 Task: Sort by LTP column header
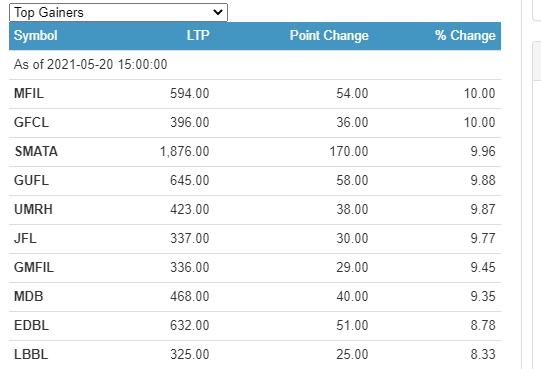198,35
